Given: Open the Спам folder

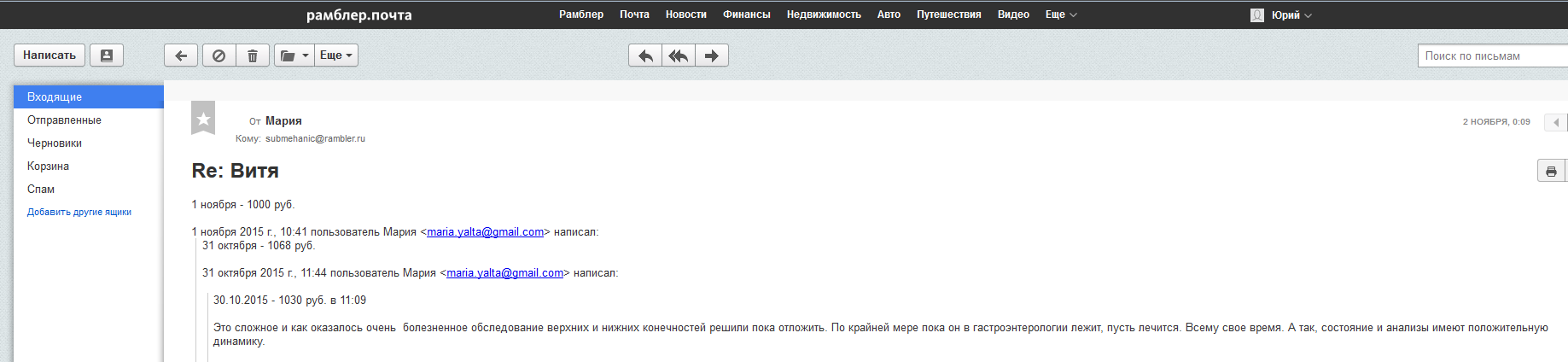Looking at the screenshot, I should click(x=41, y=190).
